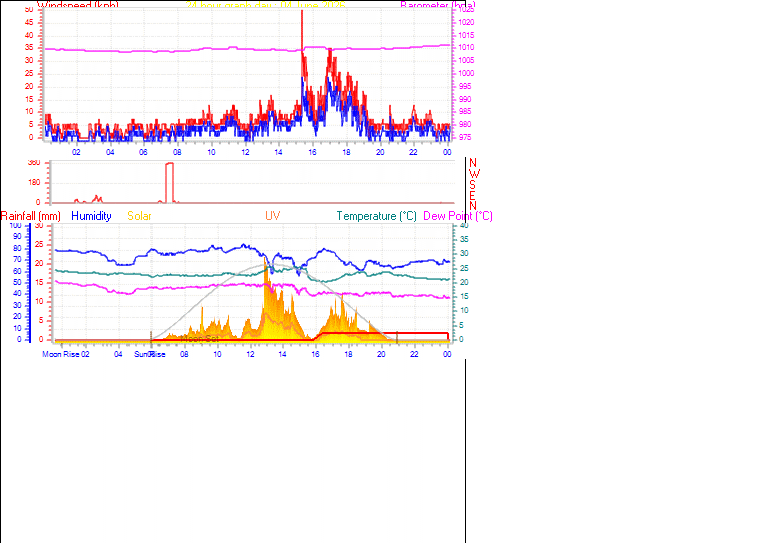This screenshot has width=761, height=543.
Task: Click the 1010 barometer axis value
Action: pyautogui.click(x=466, y=48)
